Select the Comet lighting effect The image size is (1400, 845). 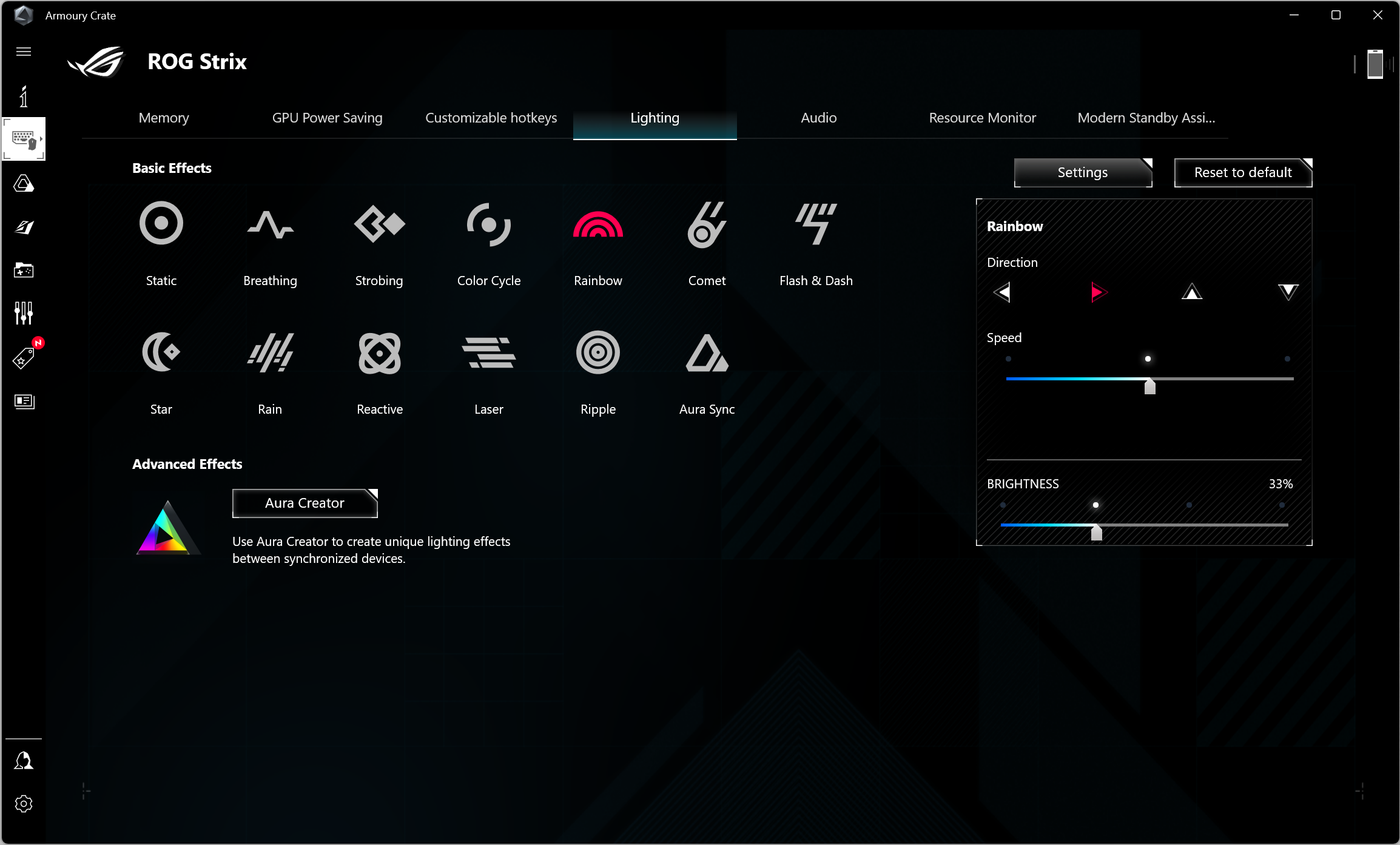click(x=707, y=224)
